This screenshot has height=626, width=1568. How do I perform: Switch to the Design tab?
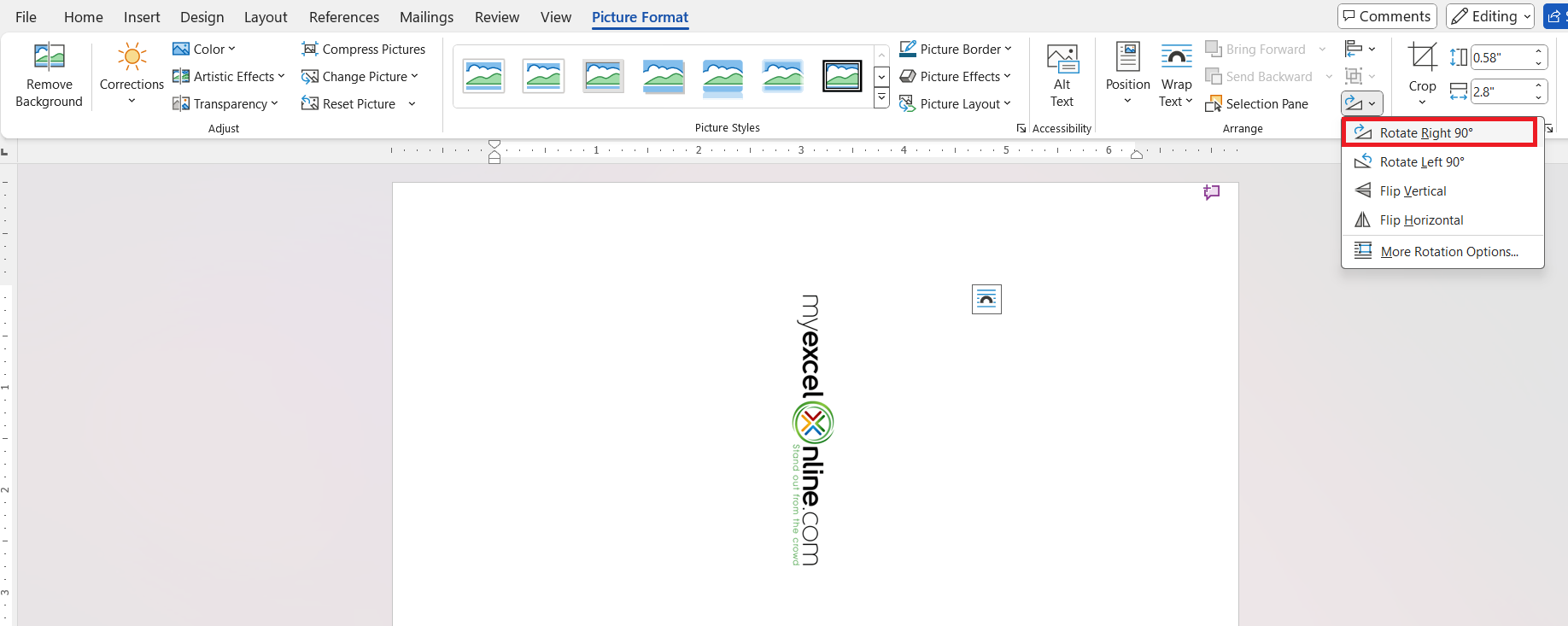click(202, 17)
